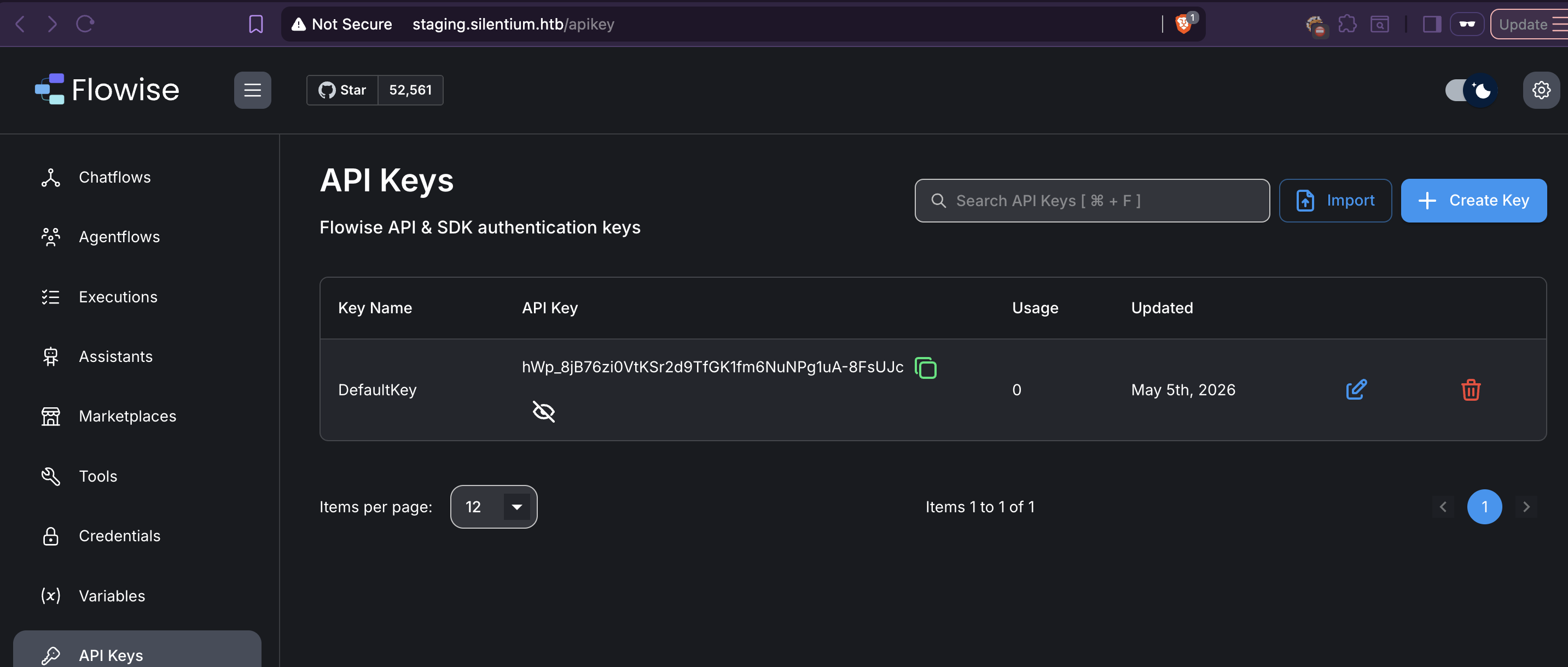The width and height of the screenshot is (1568, 667).
Task: Open the browser extensions puzzle icon
Action: point(1346,24)
